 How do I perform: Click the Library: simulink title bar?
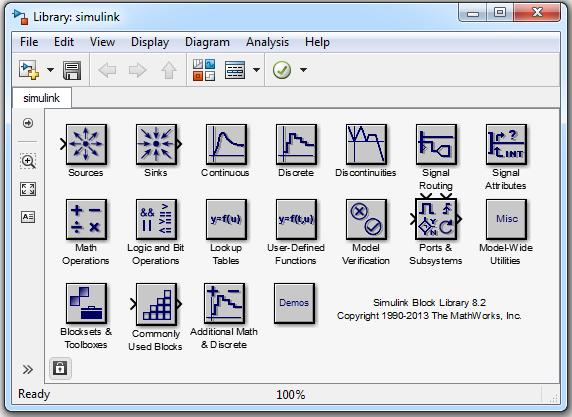tap(77, 17)
